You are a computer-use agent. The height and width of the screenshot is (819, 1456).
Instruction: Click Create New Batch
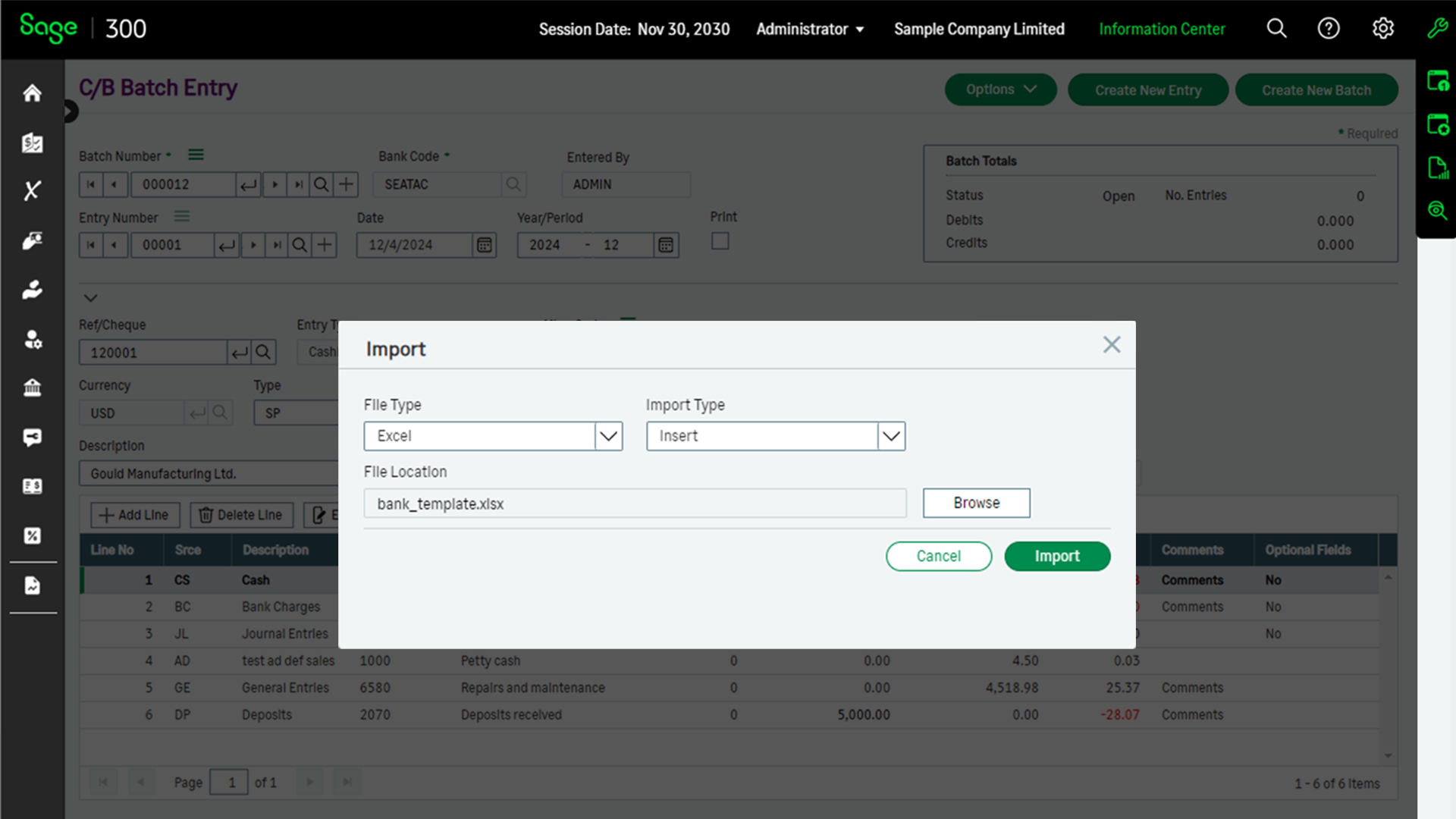click(1316, 89)
